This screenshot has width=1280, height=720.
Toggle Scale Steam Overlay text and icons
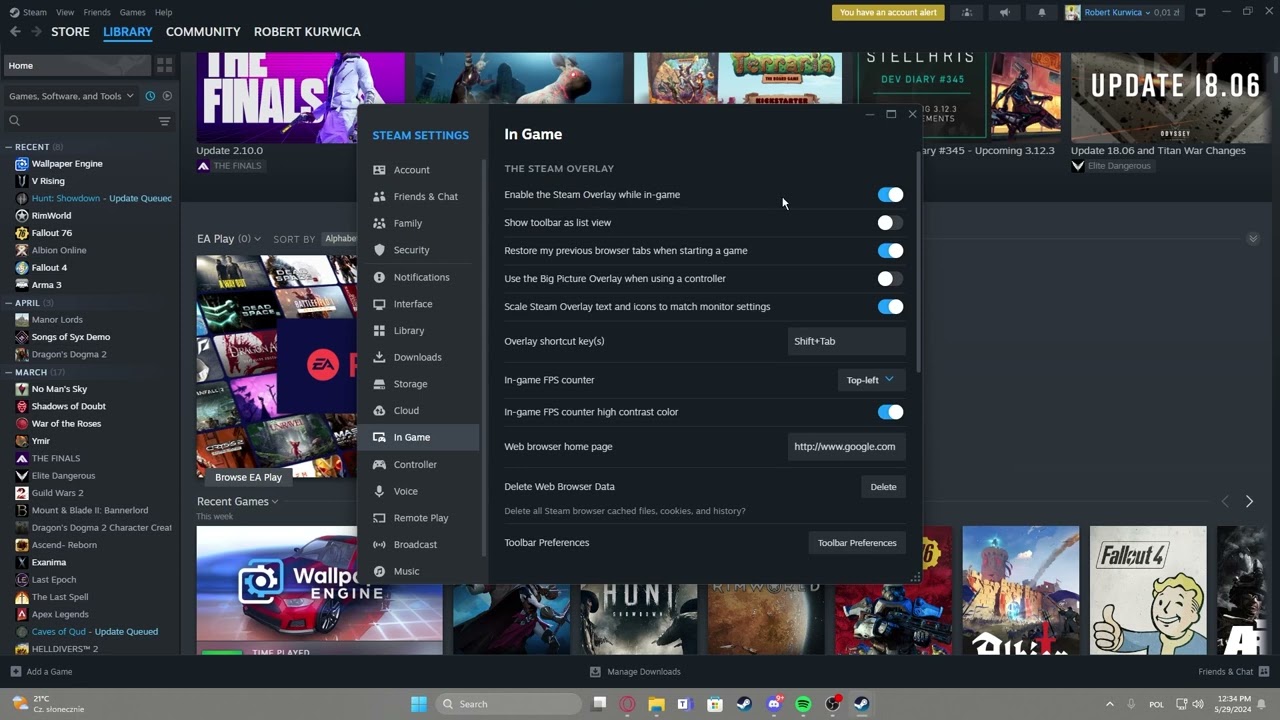point(890,307)
